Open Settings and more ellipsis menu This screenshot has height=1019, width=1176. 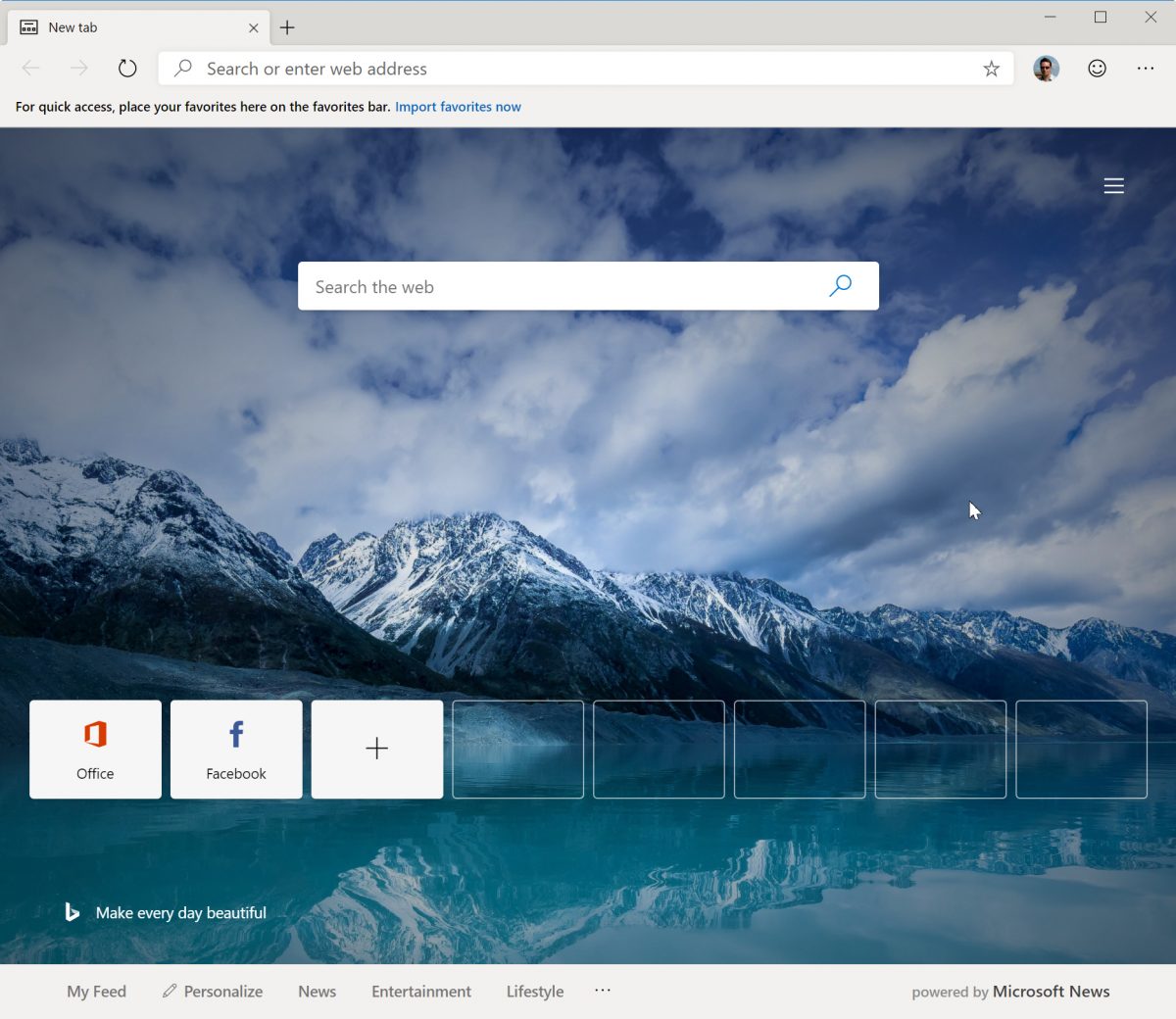pos(1146,69)
